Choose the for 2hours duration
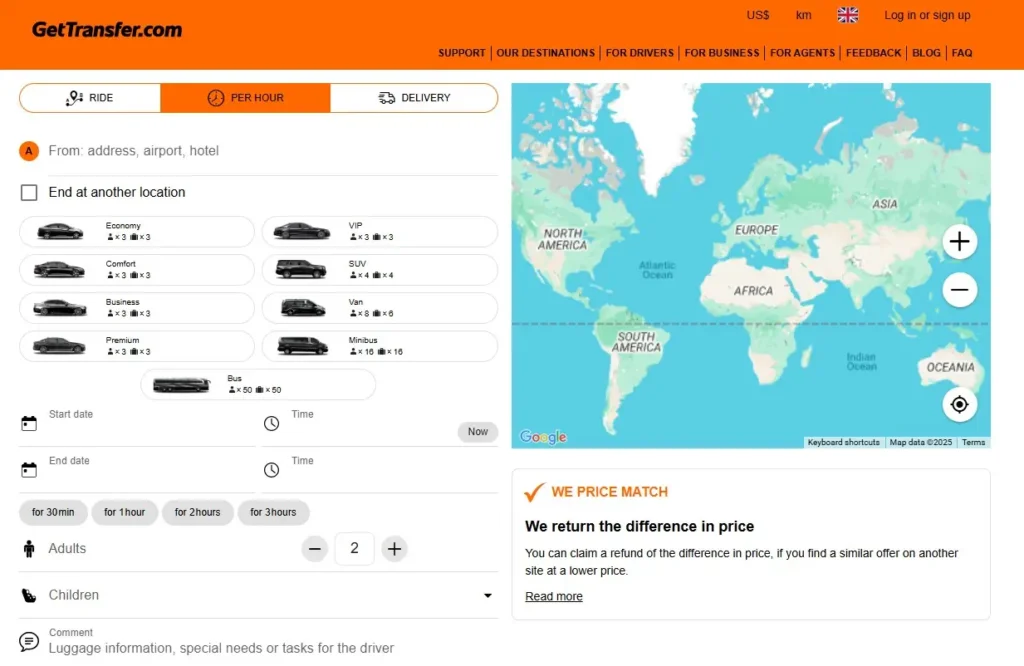The image size is (1024, 666). (197, 512)
